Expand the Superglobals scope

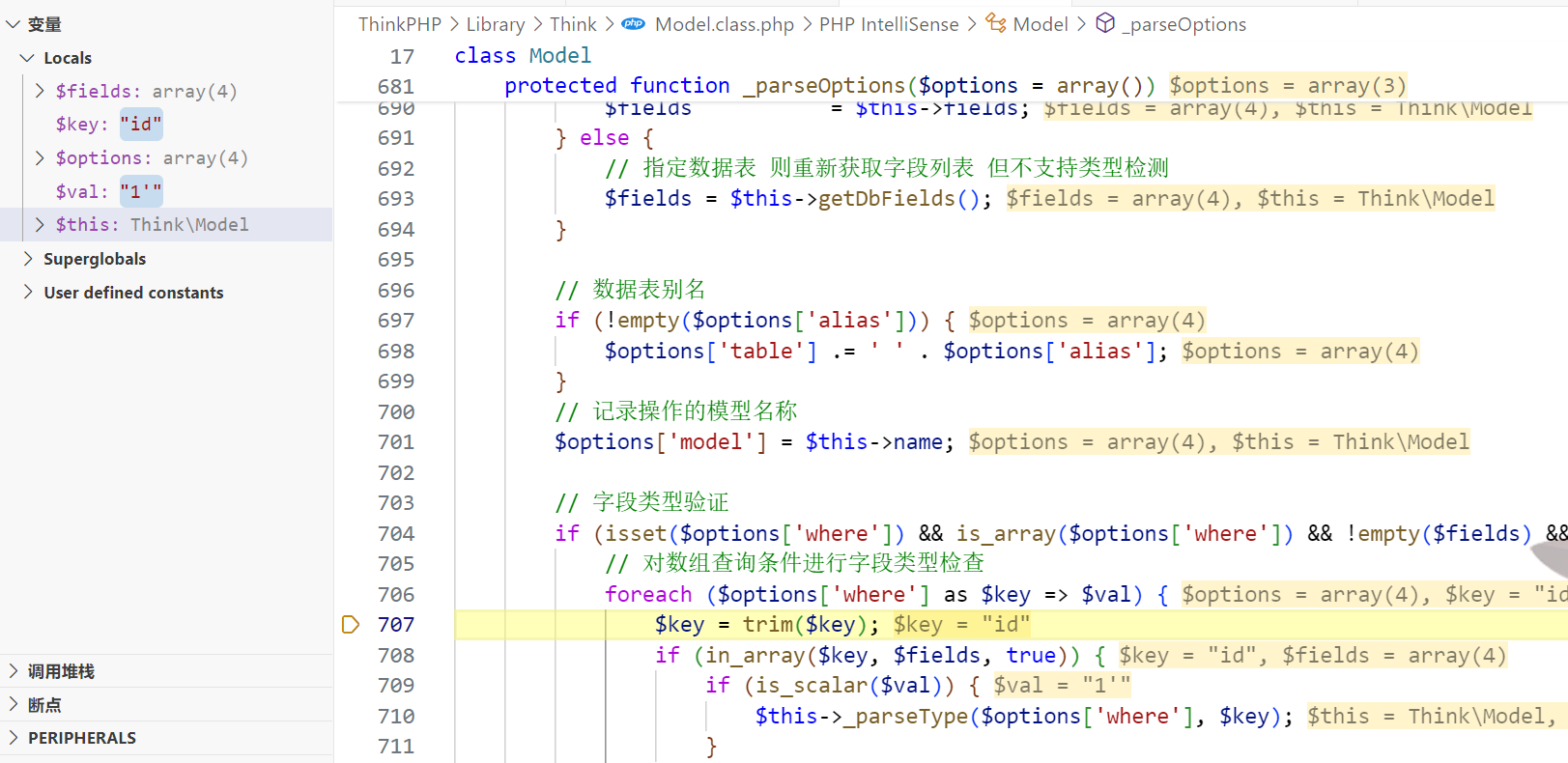click(x=27, y=259)
